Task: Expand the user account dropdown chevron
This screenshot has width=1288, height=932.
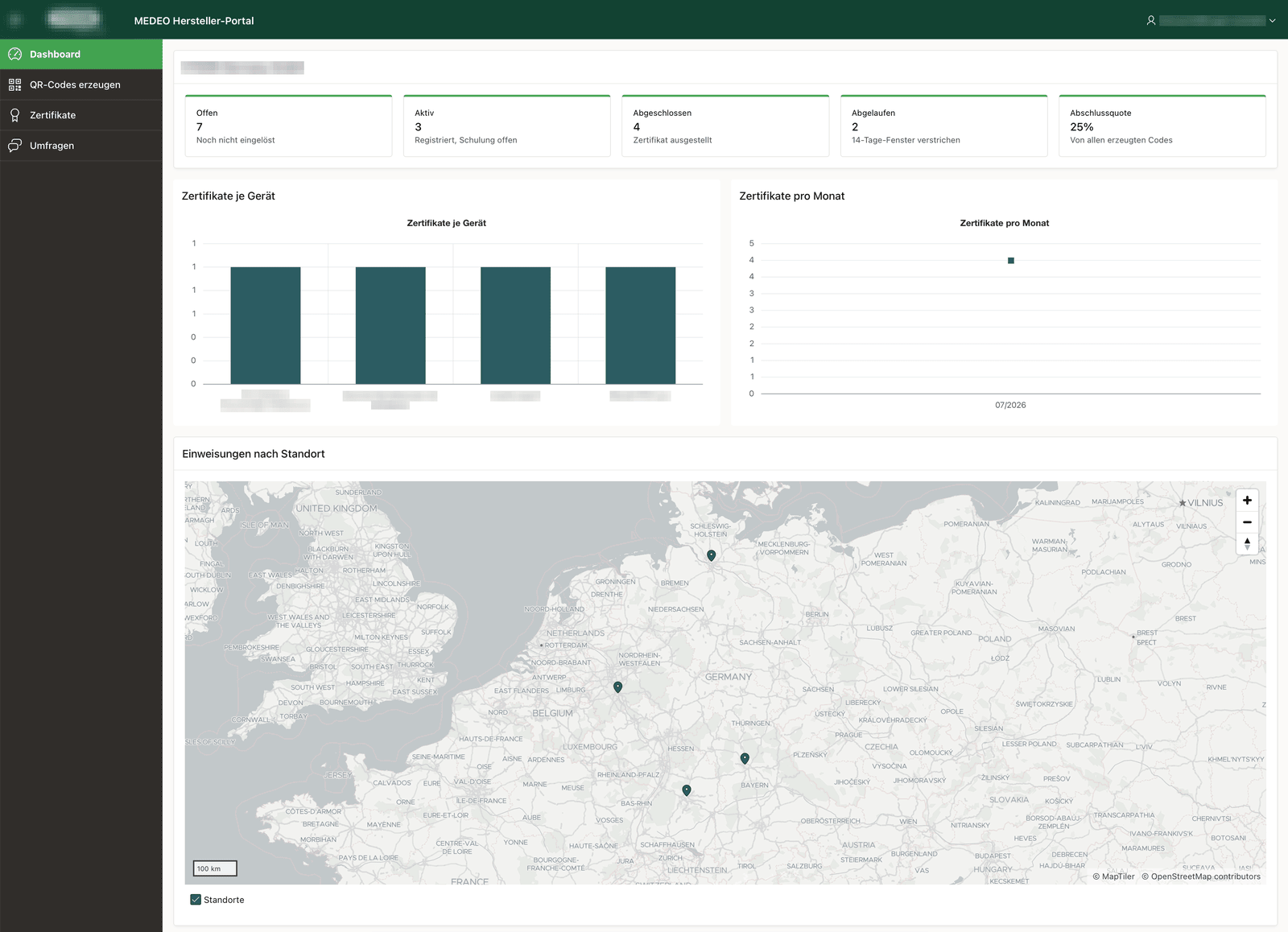Action: click(x=1272, y=21)
